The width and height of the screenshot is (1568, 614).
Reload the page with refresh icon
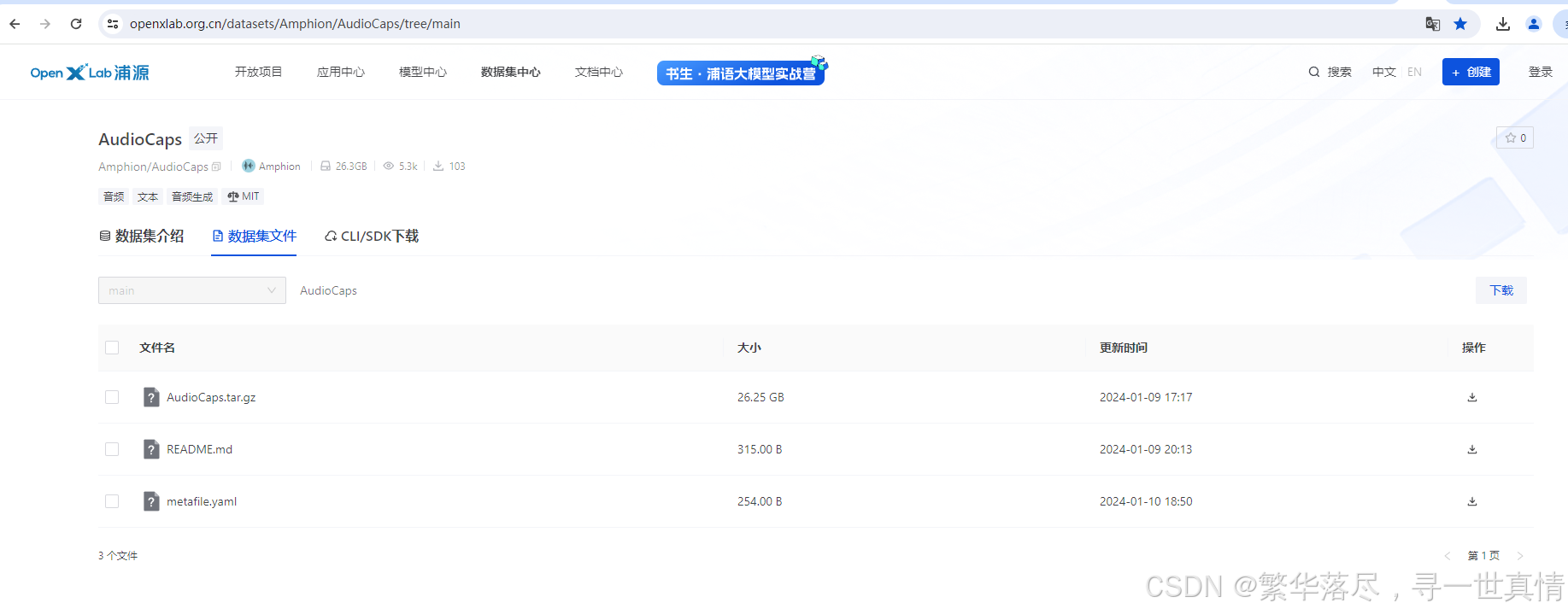[x=76, y=24]
